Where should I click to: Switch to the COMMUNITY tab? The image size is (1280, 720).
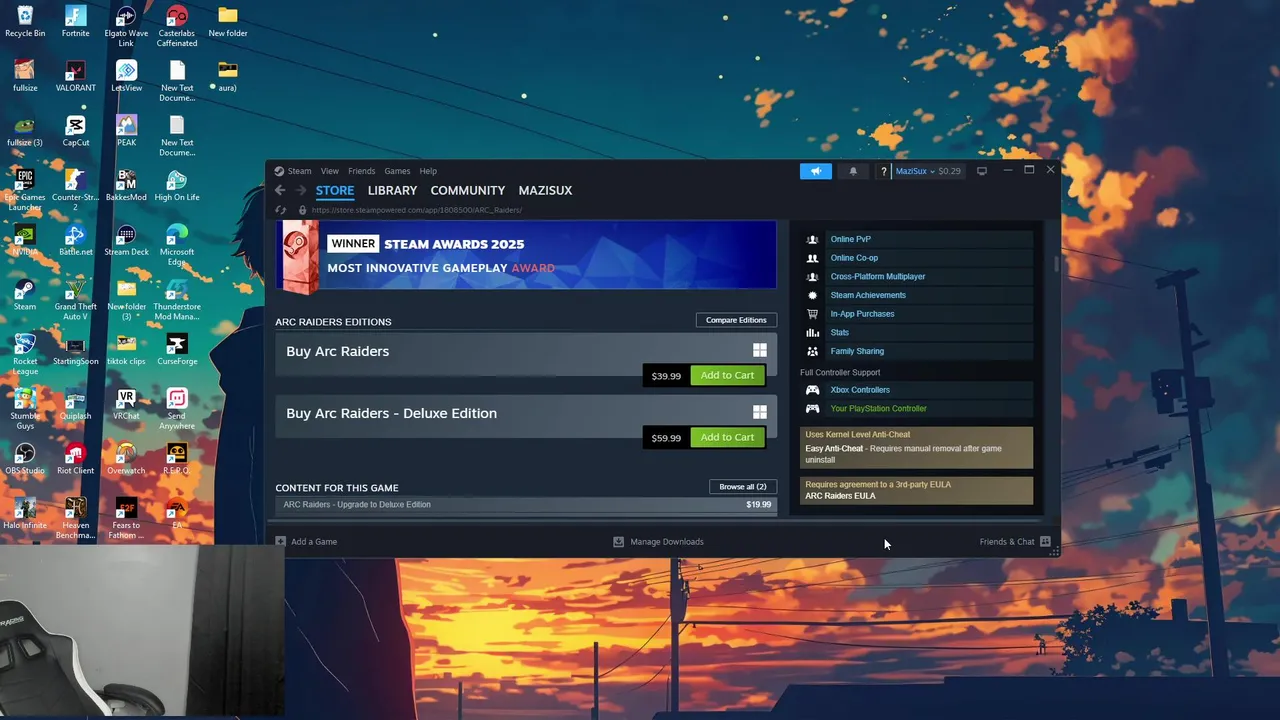[x=468, y=190]
